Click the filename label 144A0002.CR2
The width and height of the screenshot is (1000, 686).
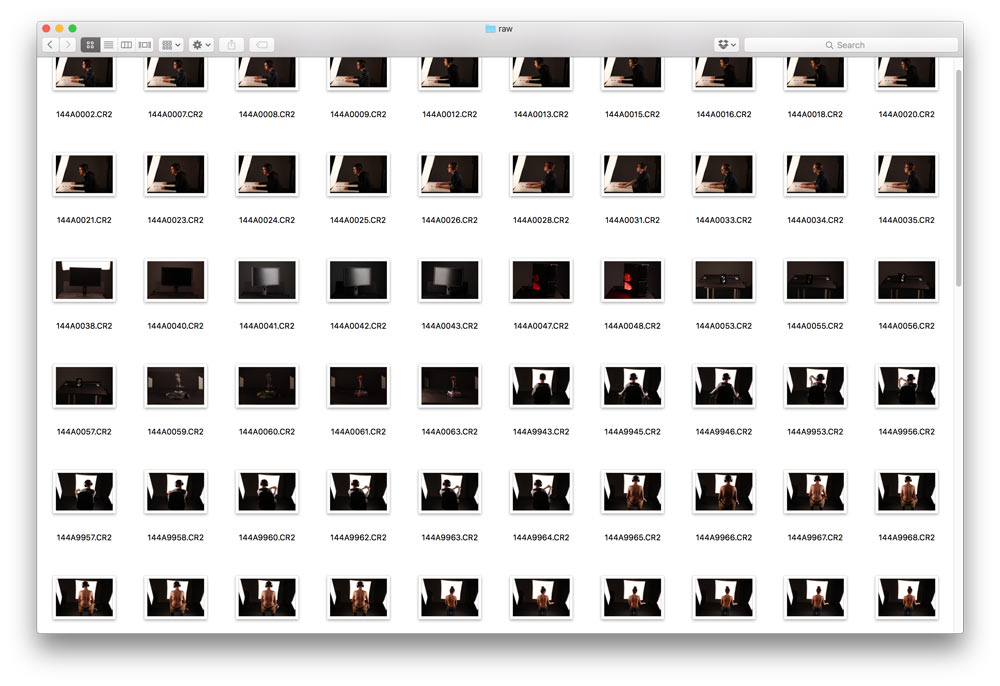(x=84, y=115)
